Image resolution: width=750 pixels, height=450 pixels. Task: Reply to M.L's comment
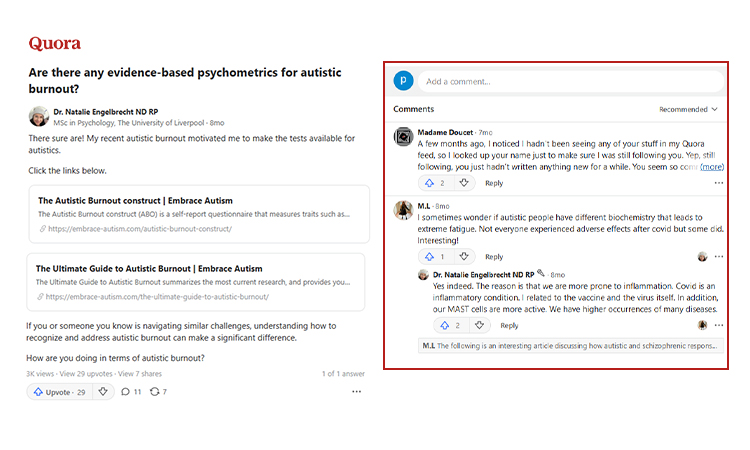click(x=494, y=257)
